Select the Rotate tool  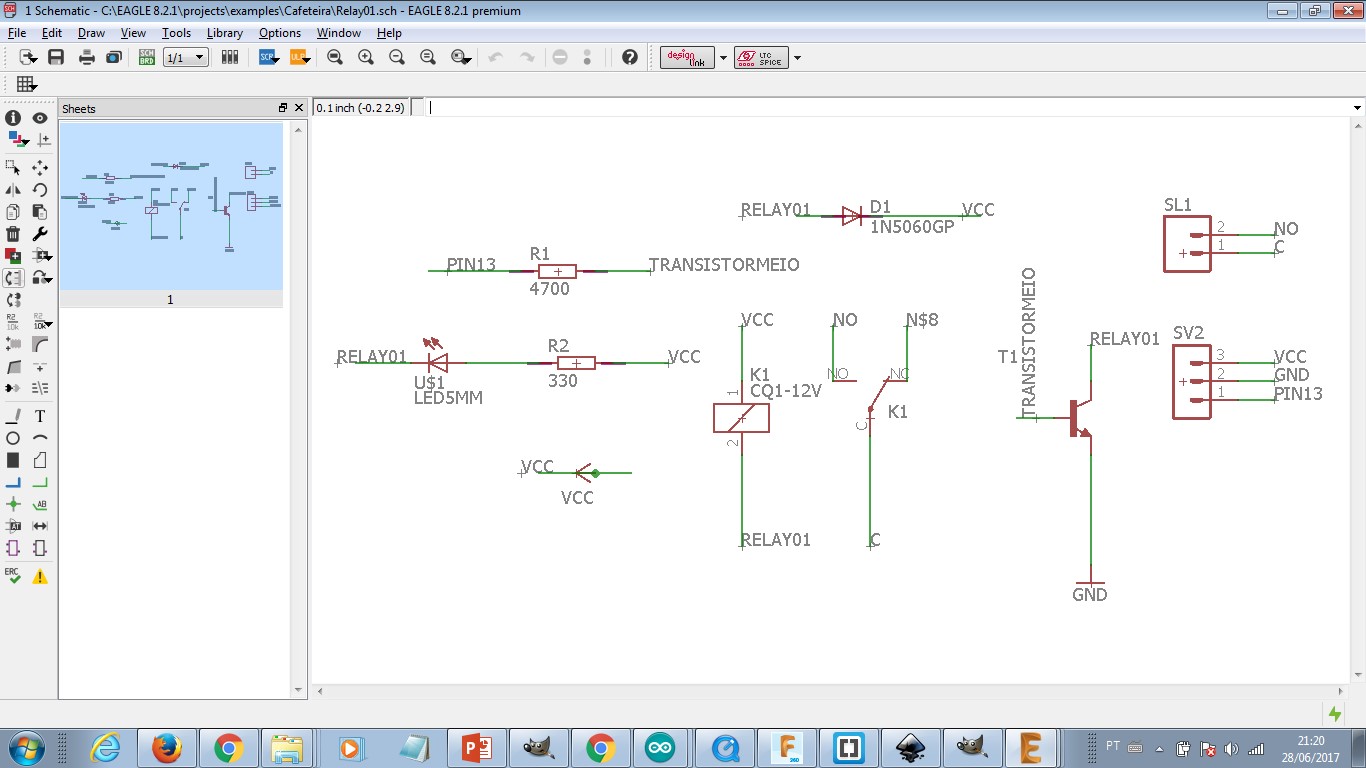coord(40,189)
